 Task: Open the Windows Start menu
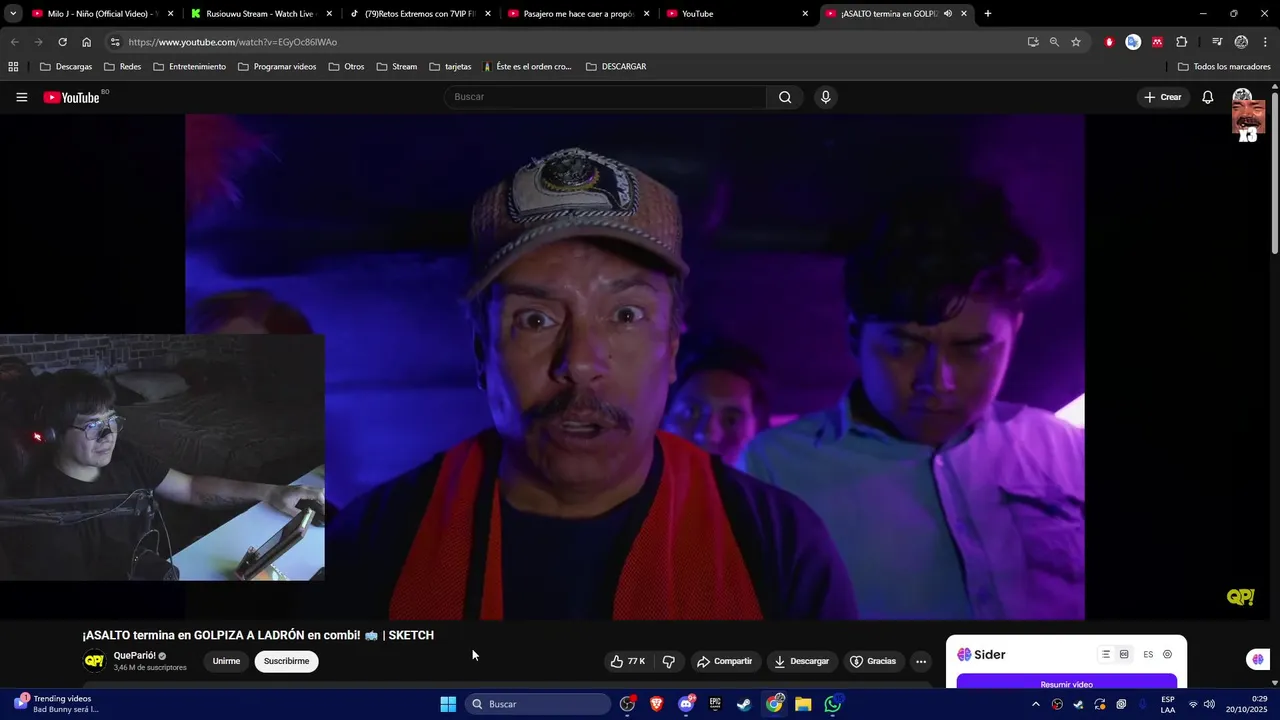(448, 704)
